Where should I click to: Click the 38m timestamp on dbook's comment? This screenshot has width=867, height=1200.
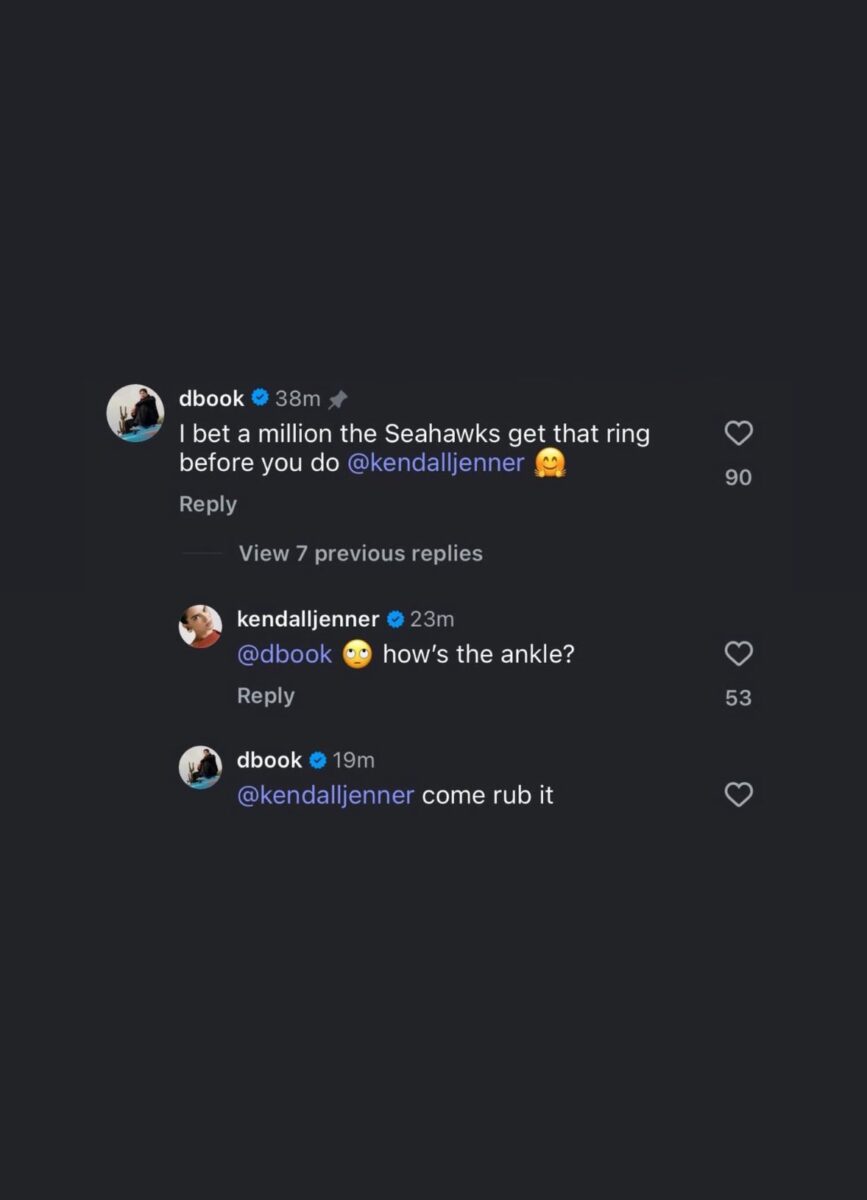click(x=296, y=398)
